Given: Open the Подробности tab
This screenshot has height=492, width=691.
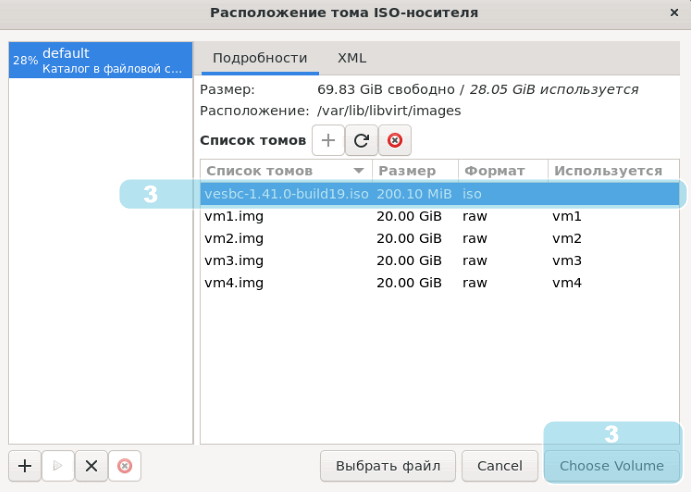Looking at the screenshot, I should (260, 58).
